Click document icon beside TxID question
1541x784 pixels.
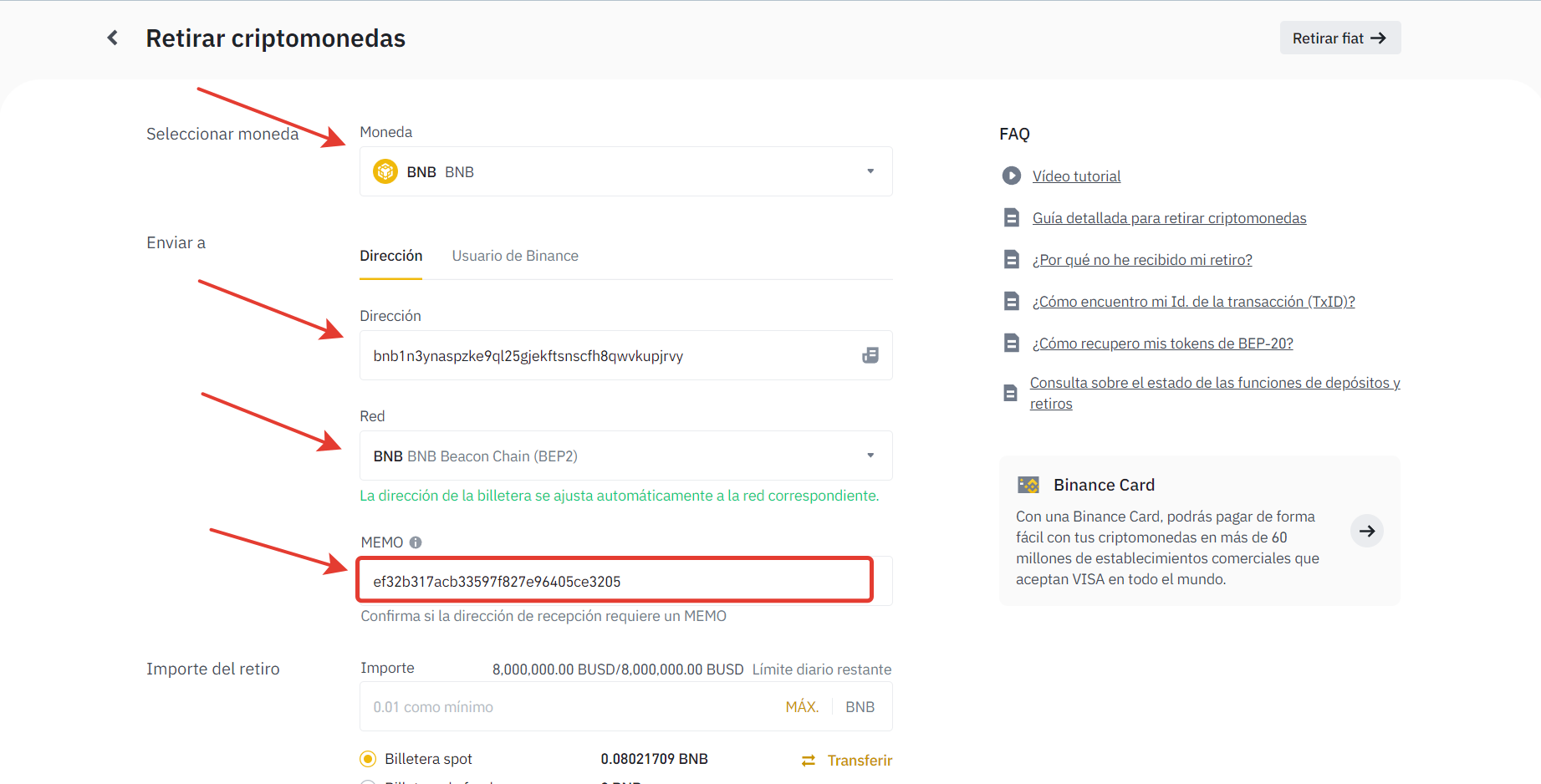pos(1012,301)
